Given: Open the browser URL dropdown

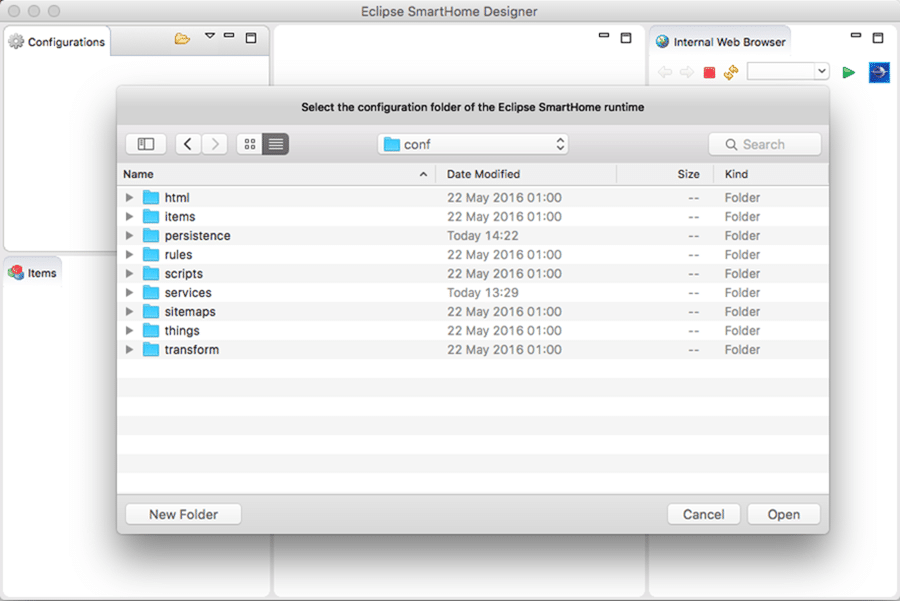Looking at the screenshot, I should (x=822, y=71).
